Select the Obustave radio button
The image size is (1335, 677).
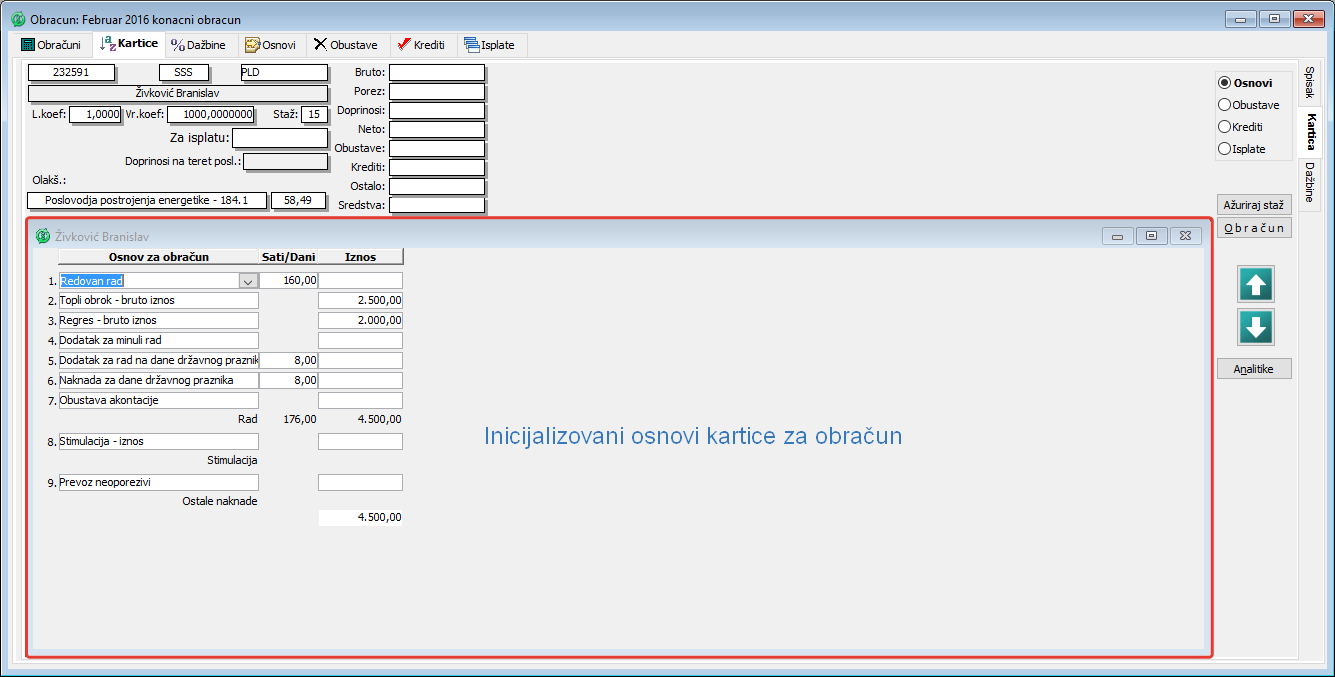pos(1224,105)
